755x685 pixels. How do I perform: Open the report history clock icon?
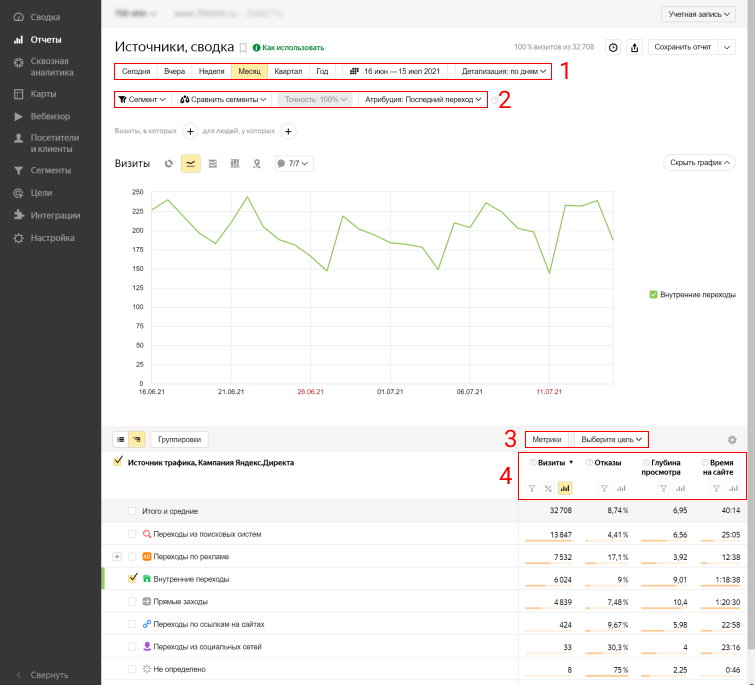tap(613, 47)
